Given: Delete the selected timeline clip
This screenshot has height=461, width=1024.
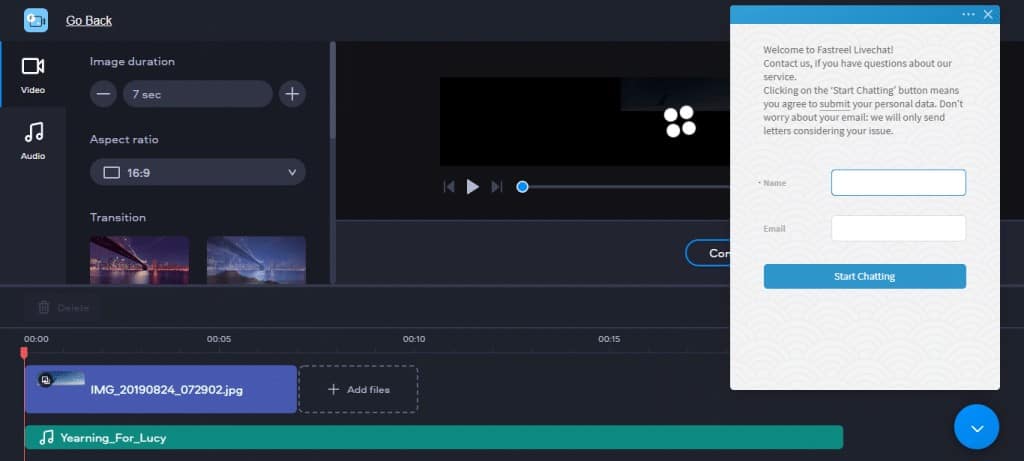Looking at the screenshot, I should 63,308.
